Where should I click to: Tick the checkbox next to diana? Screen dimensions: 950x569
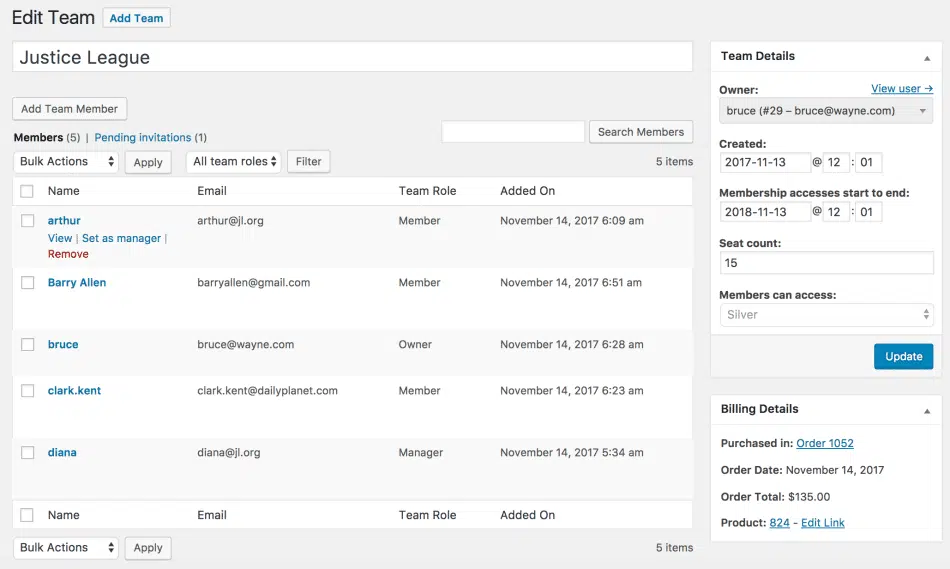pos(27,453)
